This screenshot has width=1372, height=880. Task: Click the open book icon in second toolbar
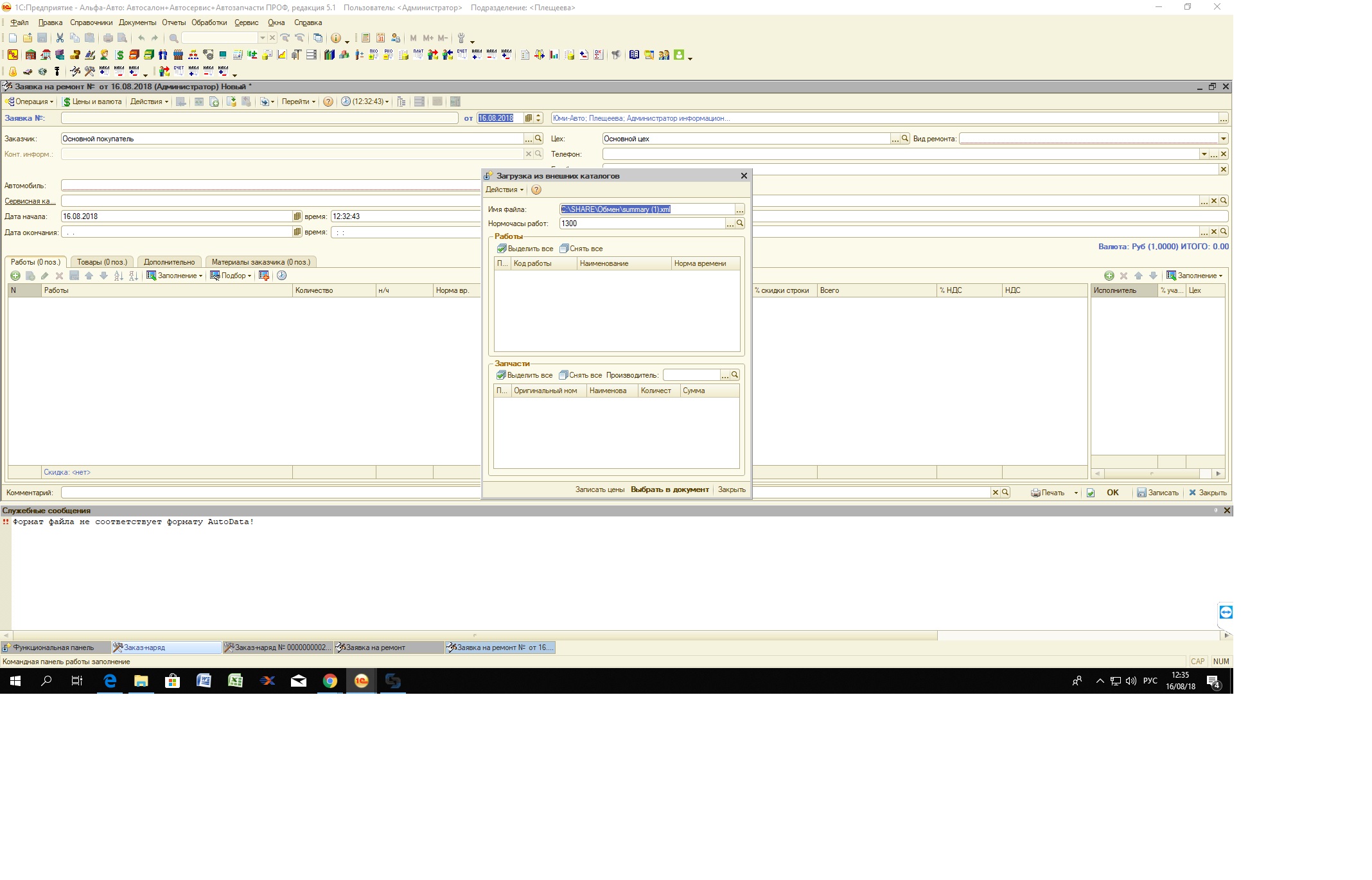tap(634, 55)
